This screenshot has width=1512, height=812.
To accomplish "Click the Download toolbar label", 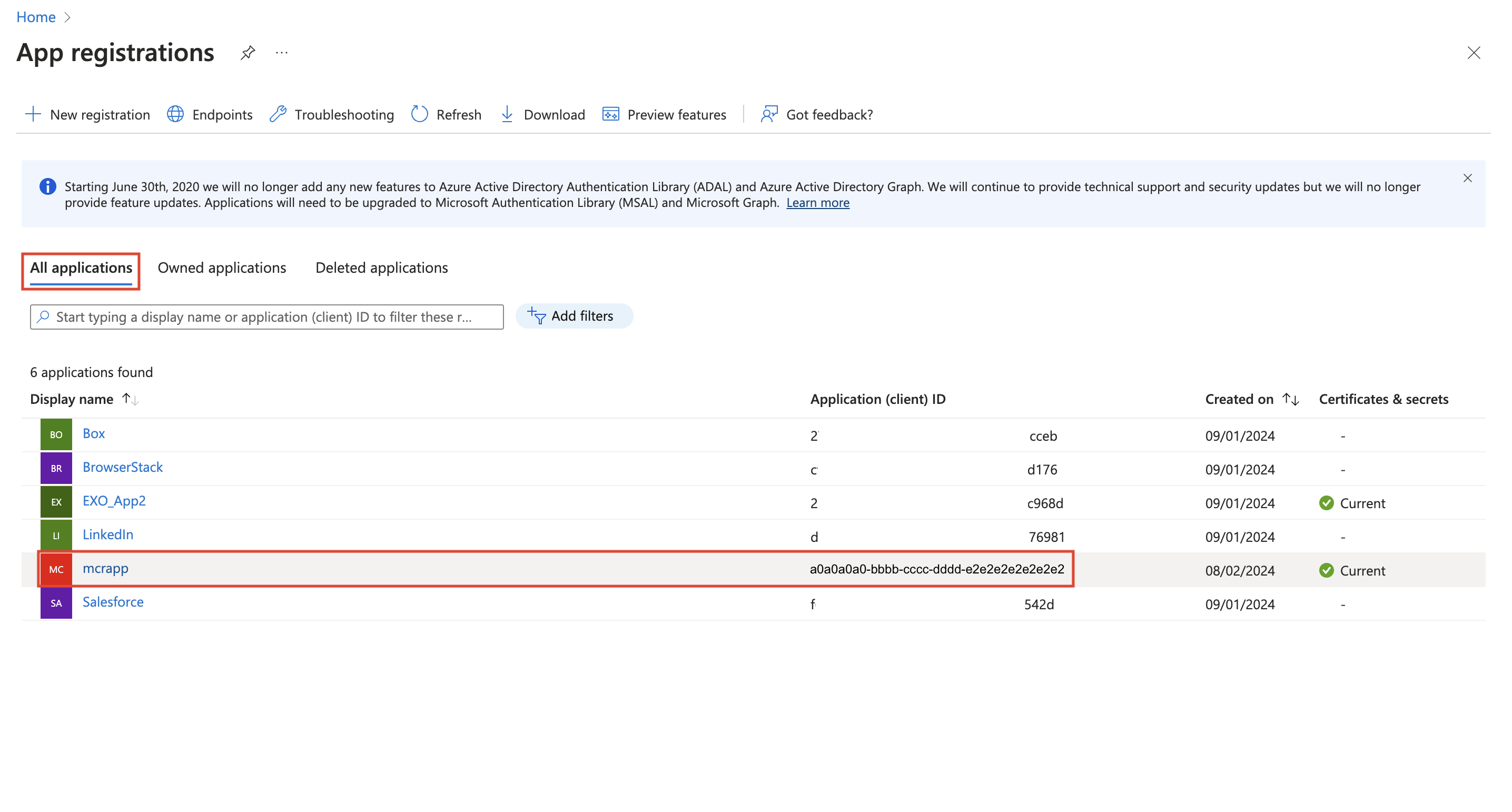I will [x=554, y=114].
